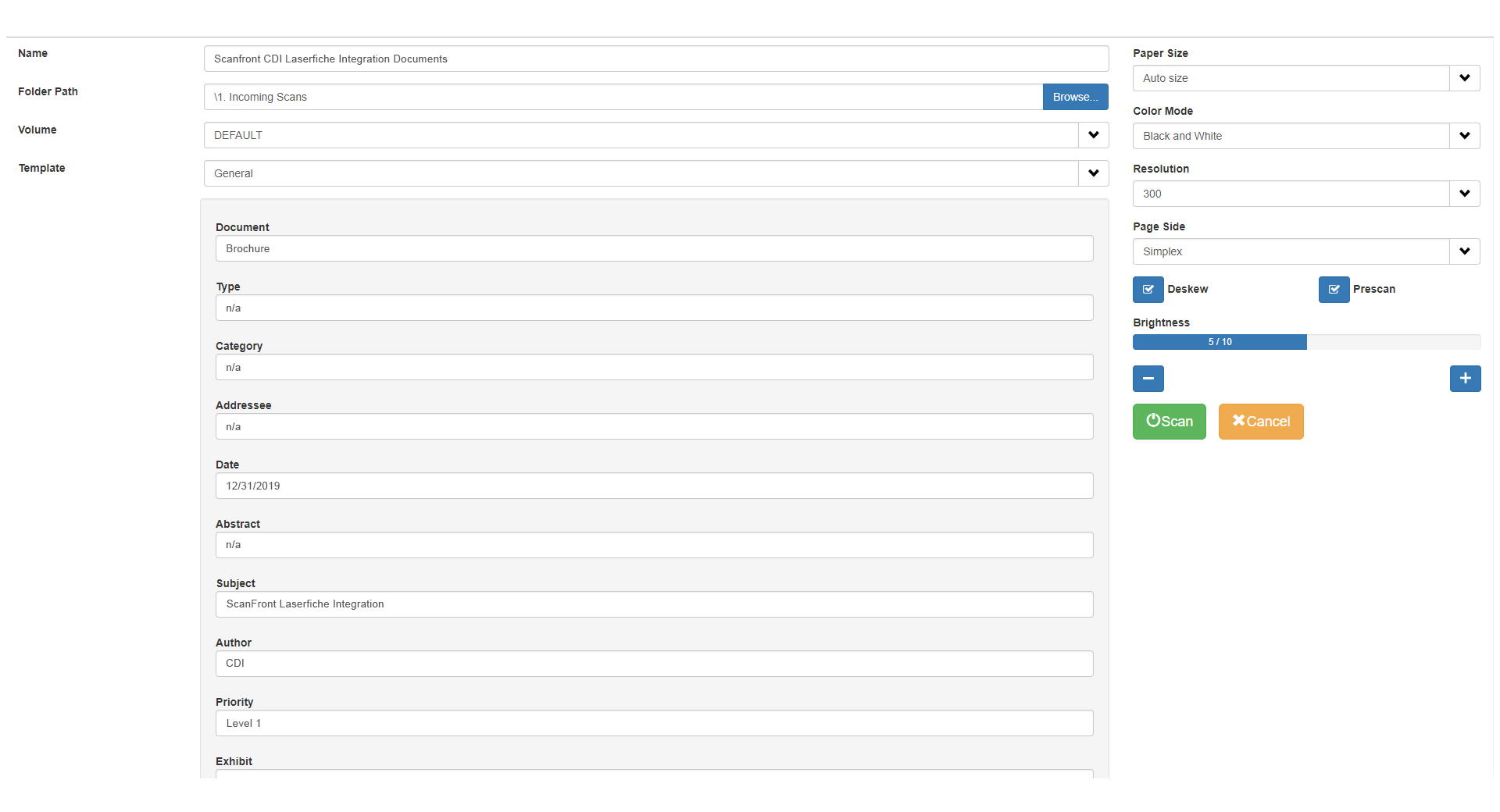1500x812 pixels.
Task: Expand the Color Mode dropdown arrow
Action: pos(1464,136)
